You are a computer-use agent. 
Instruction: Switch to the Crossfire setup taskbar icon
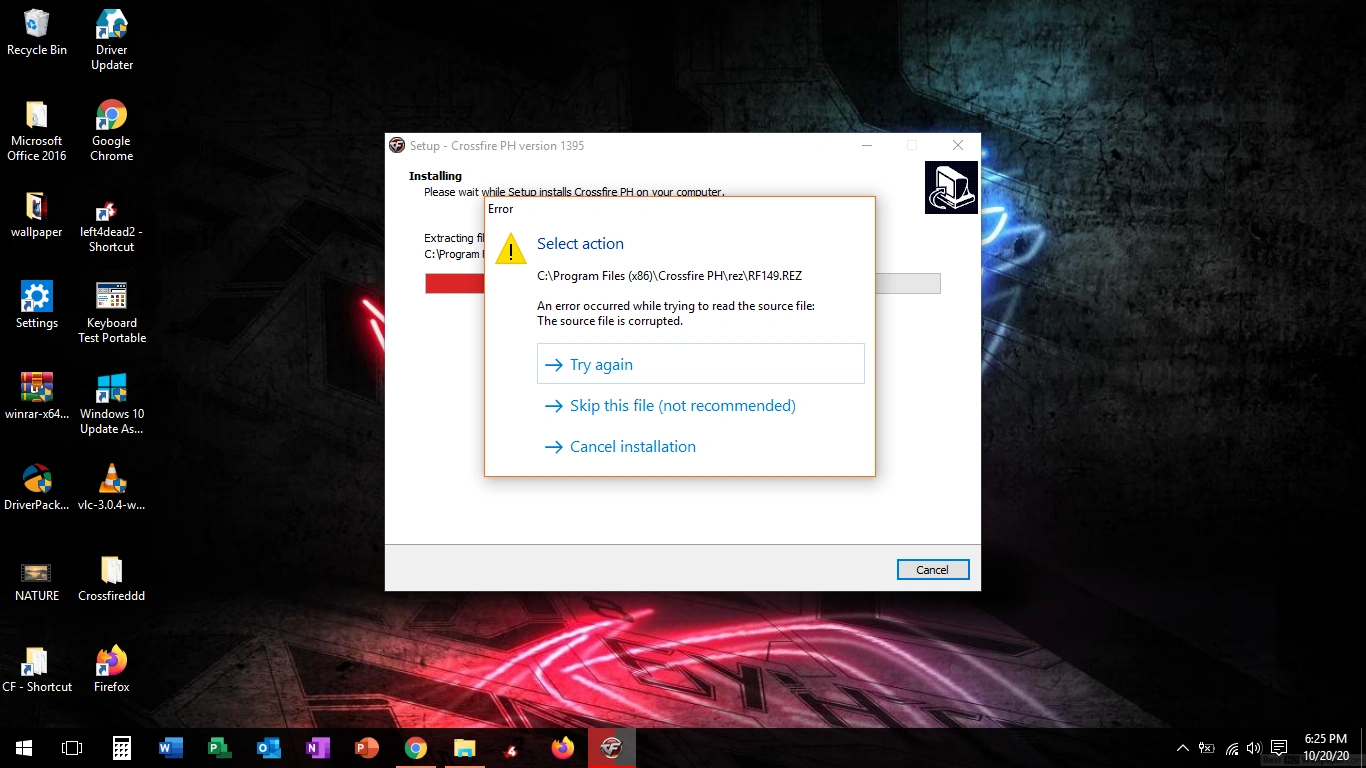coord(611,747)
